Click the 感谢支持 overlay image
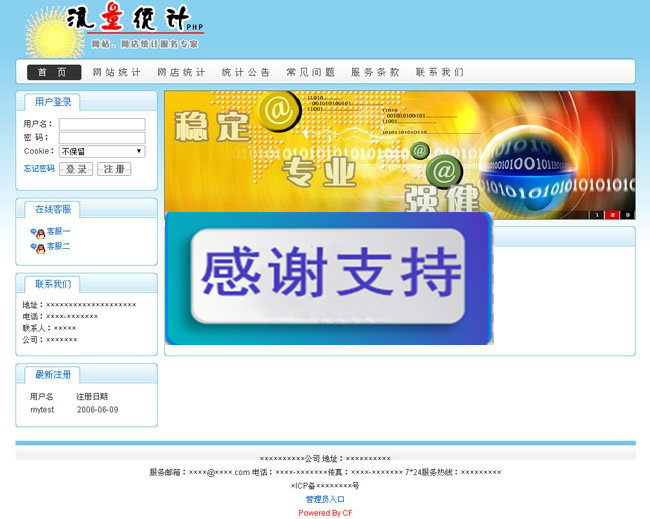This screenshot has width=650, height=519. tap(329, 278)
